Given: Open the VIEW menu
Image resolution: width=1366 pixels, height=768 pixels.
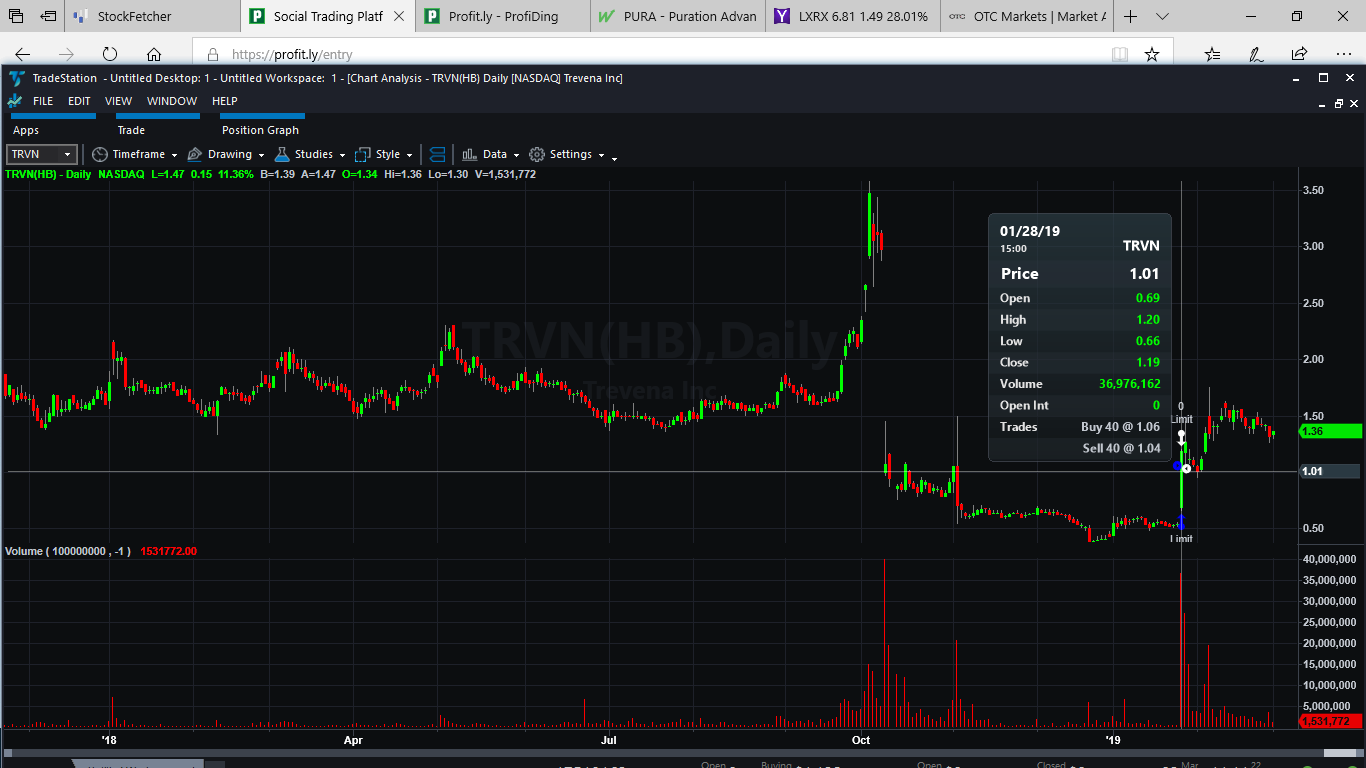Looking at the screenshot, I should [x=119, y=101].
